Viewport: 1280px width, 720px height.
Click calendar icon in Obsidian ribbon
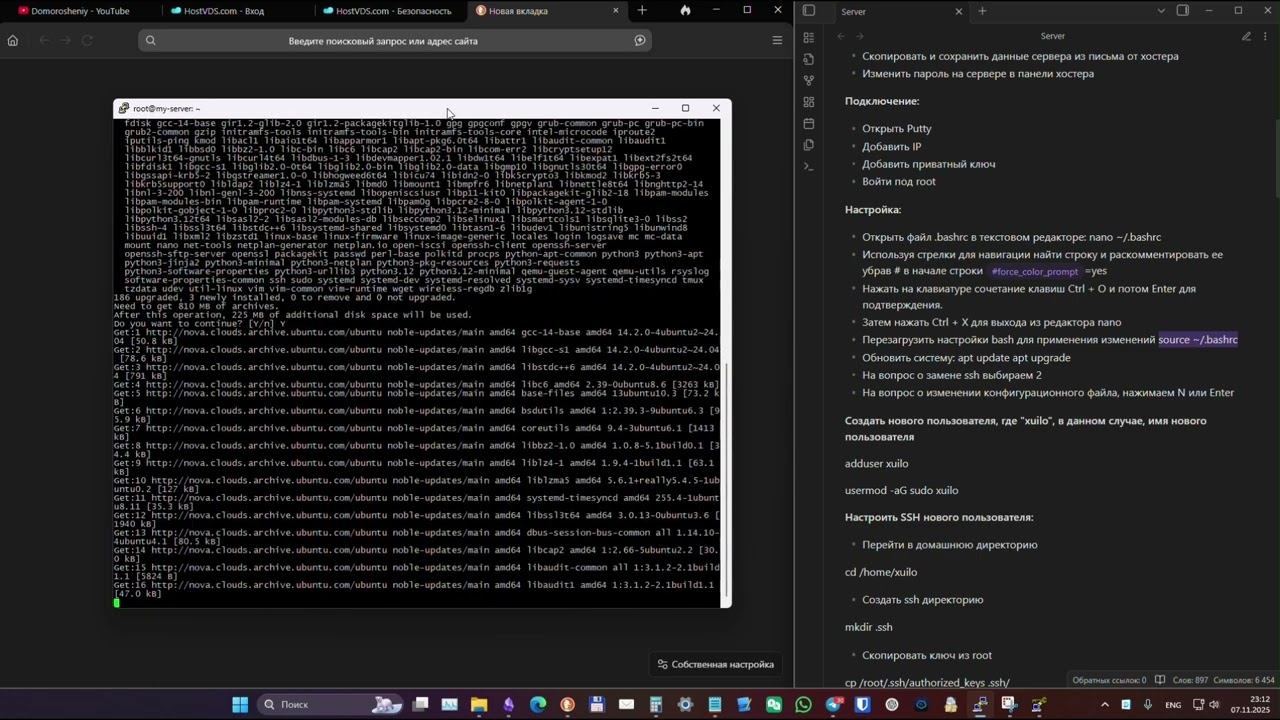pos(809,123)
